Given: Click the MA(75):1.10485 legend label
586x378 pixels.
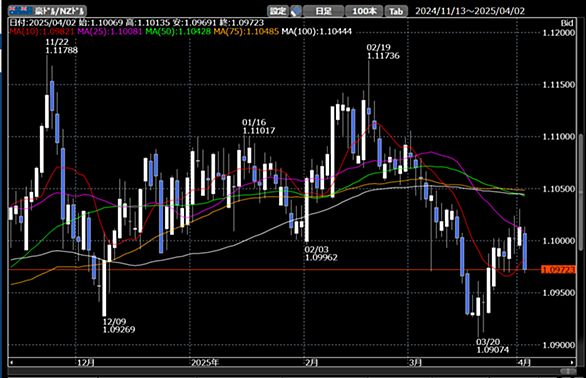Looking at the screenshot, I should (x=246, y=31).
